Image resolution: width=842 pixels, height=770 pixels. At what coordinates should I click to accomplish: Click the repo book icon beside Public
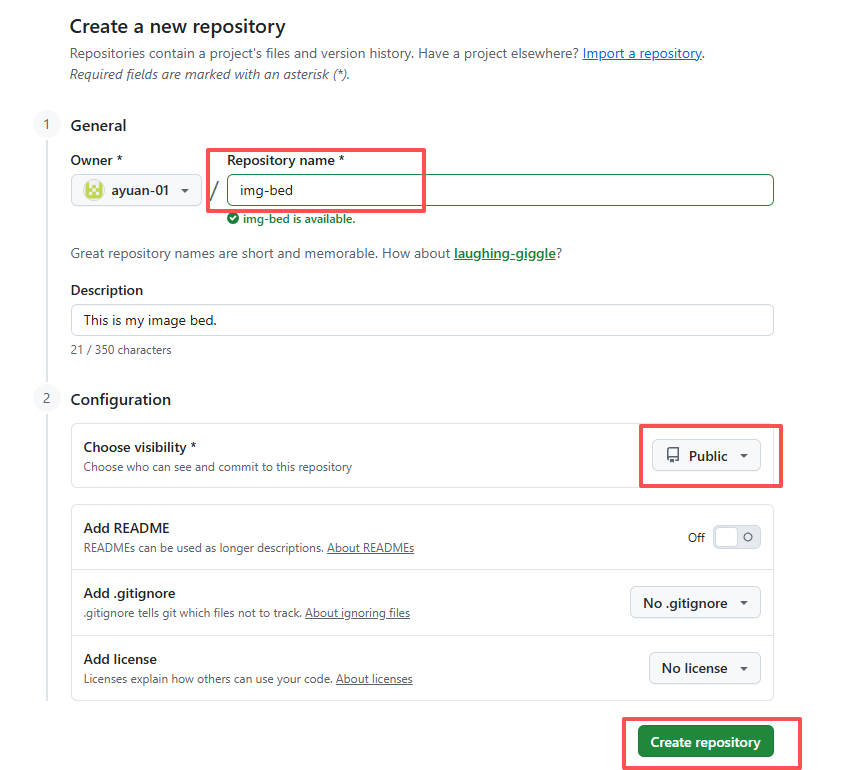click(x=673, y=456)
